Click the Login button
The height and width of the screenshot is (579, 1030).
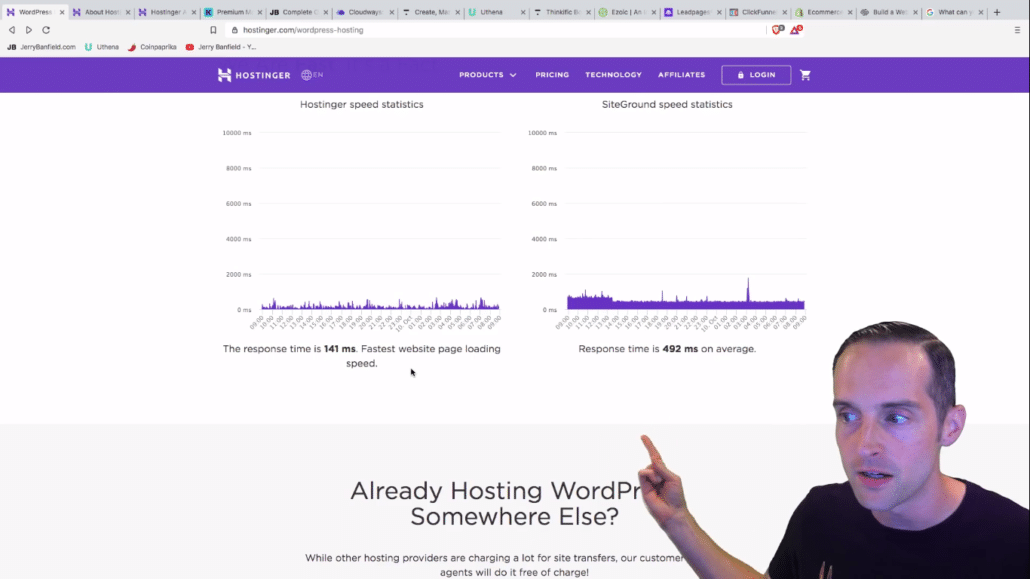(756, 75)
